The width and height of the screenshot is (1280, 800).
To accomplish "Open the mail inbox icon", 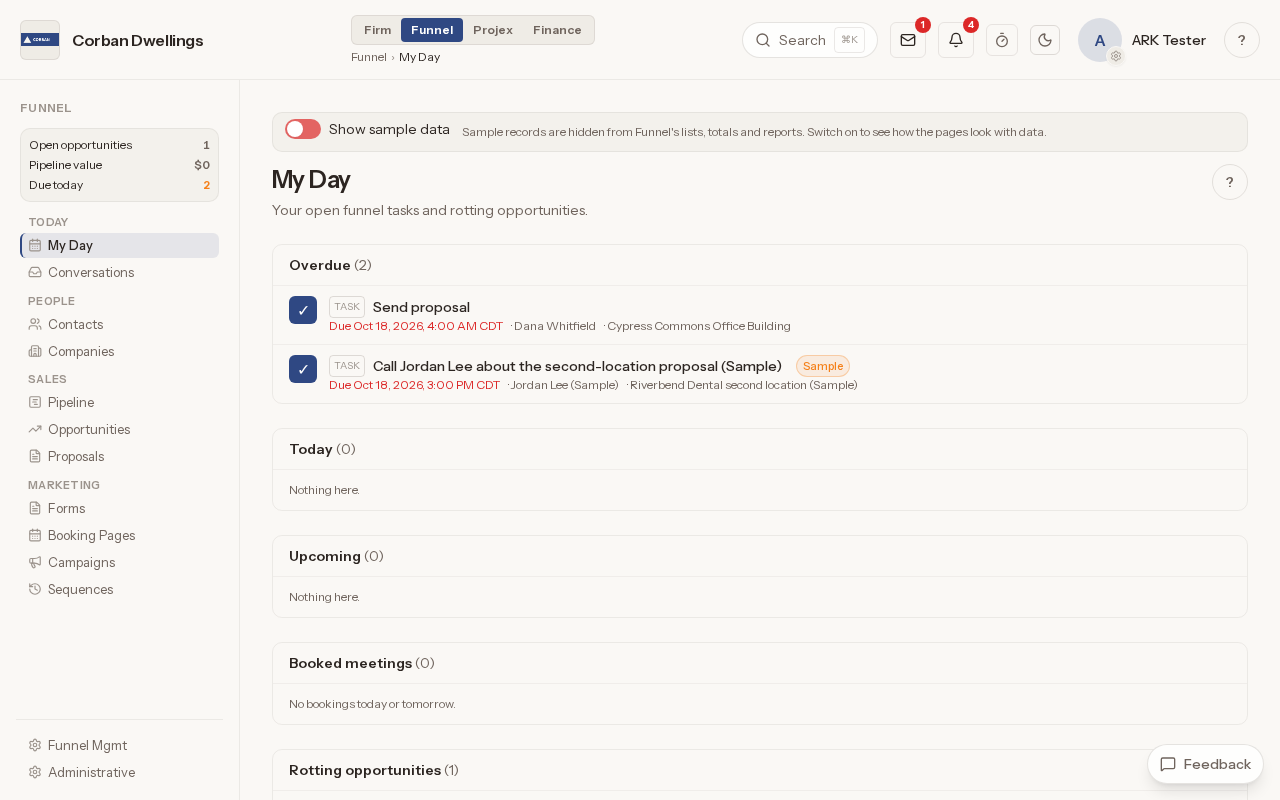I will tap(908, 40).
